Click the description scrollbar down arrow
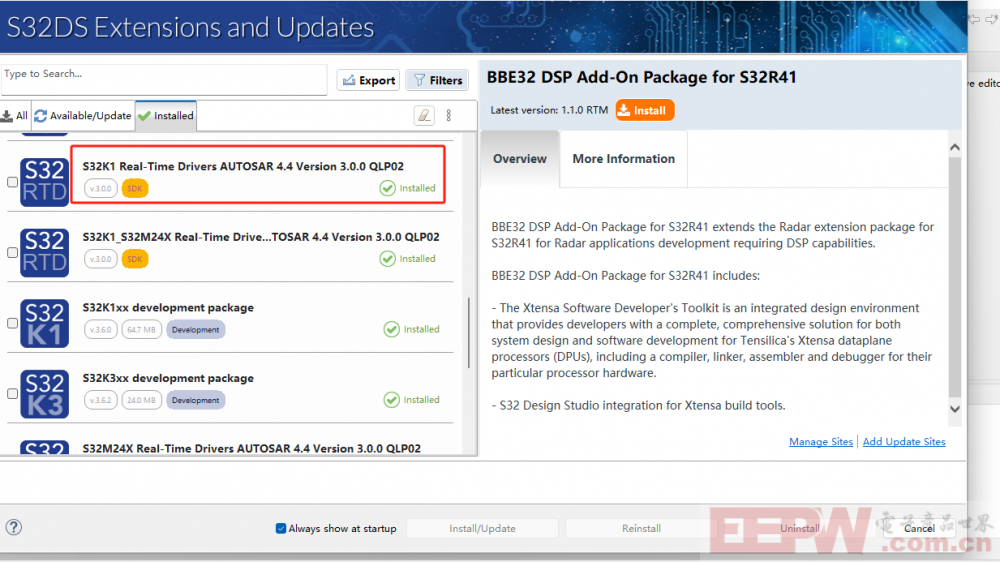The height and width of the screenshot is (562, 1000). 955,409
